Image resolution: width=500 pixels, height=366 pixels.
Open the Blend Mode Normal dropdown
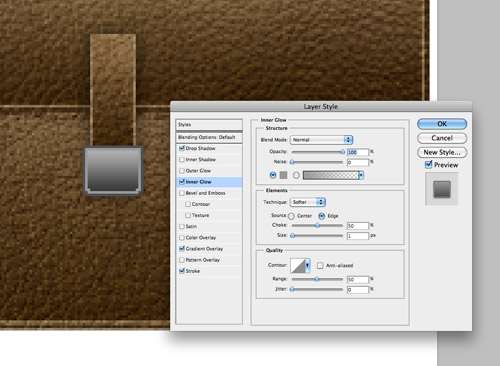[321, 140]
